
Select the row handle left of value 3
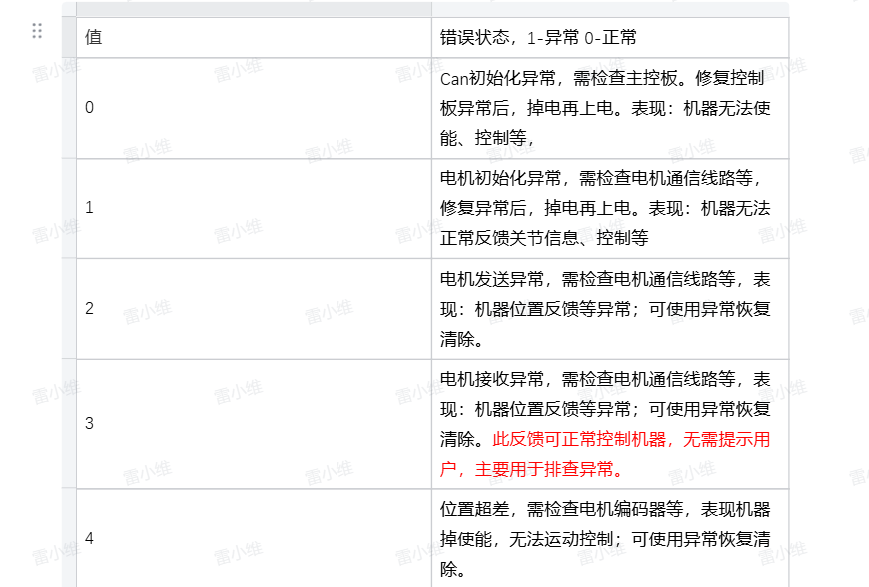pyautogui.click(x=69, y=423)
